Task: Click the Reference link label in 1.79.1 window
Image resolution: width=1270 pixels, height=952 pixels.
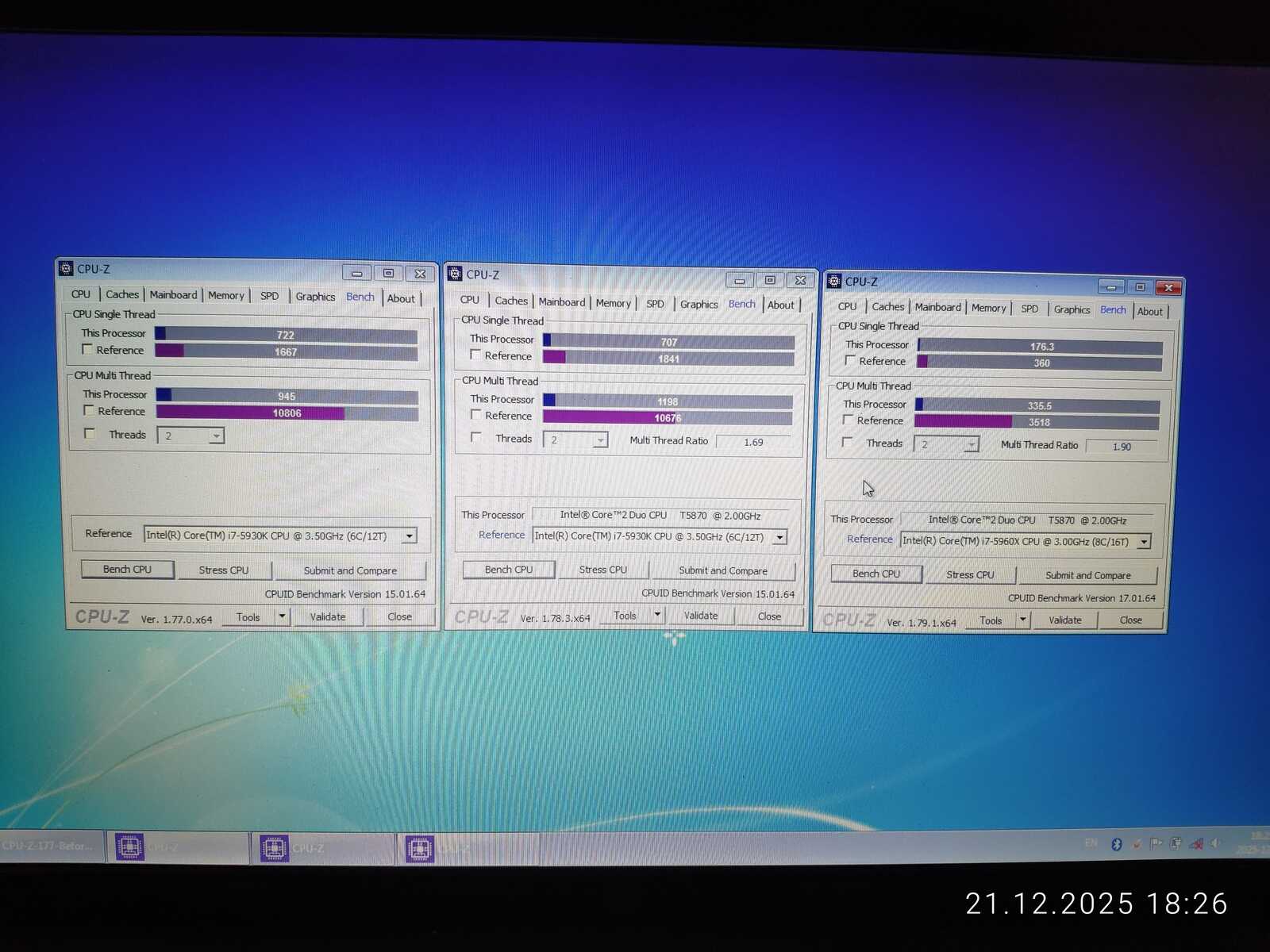Action: (870, 539)
